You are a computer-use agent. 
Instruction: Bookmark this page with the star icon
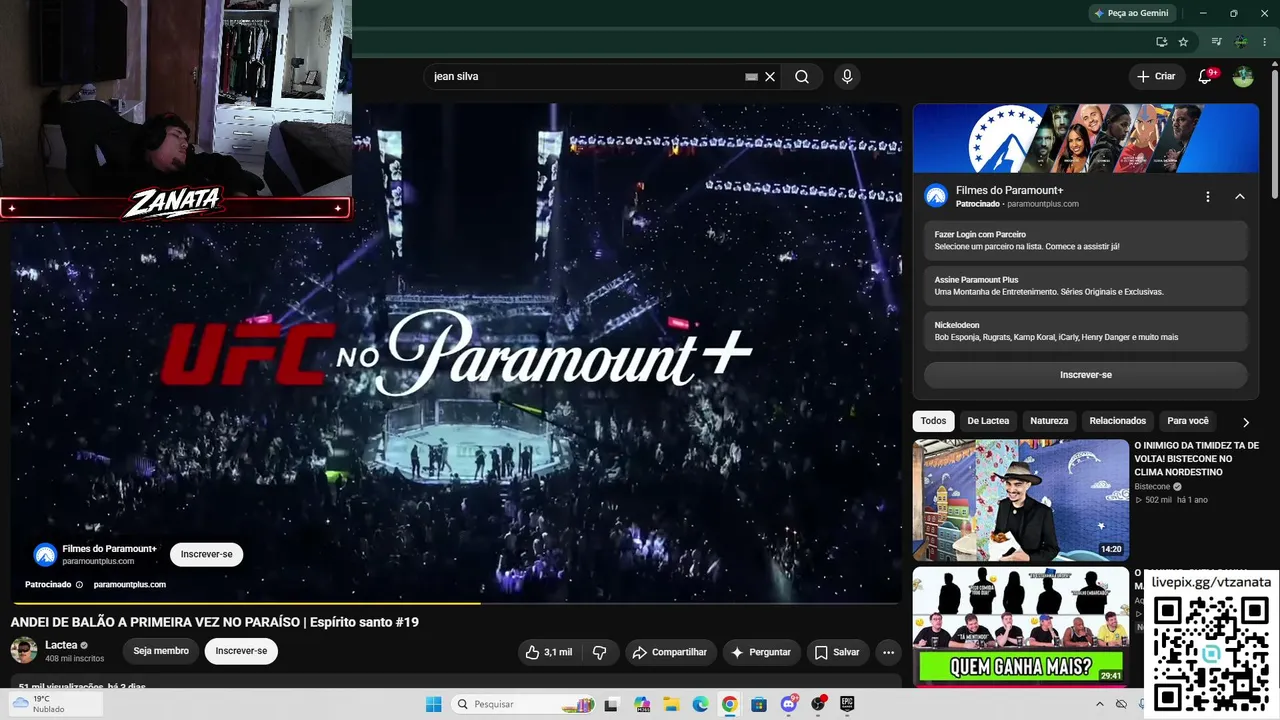click(x=1183, y=42)
